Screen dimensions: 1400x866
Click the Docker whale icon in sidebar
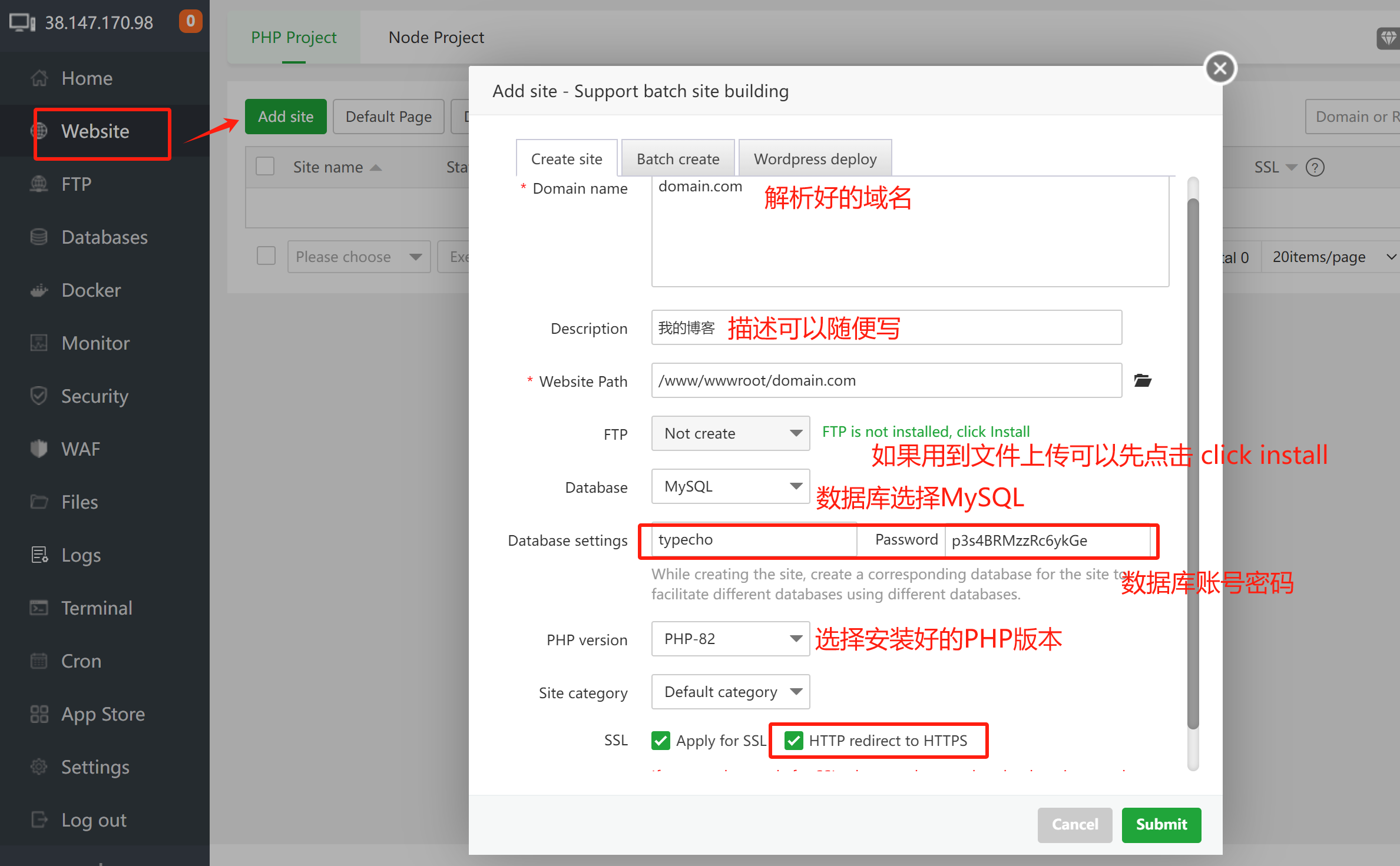[x=39, y=290]
